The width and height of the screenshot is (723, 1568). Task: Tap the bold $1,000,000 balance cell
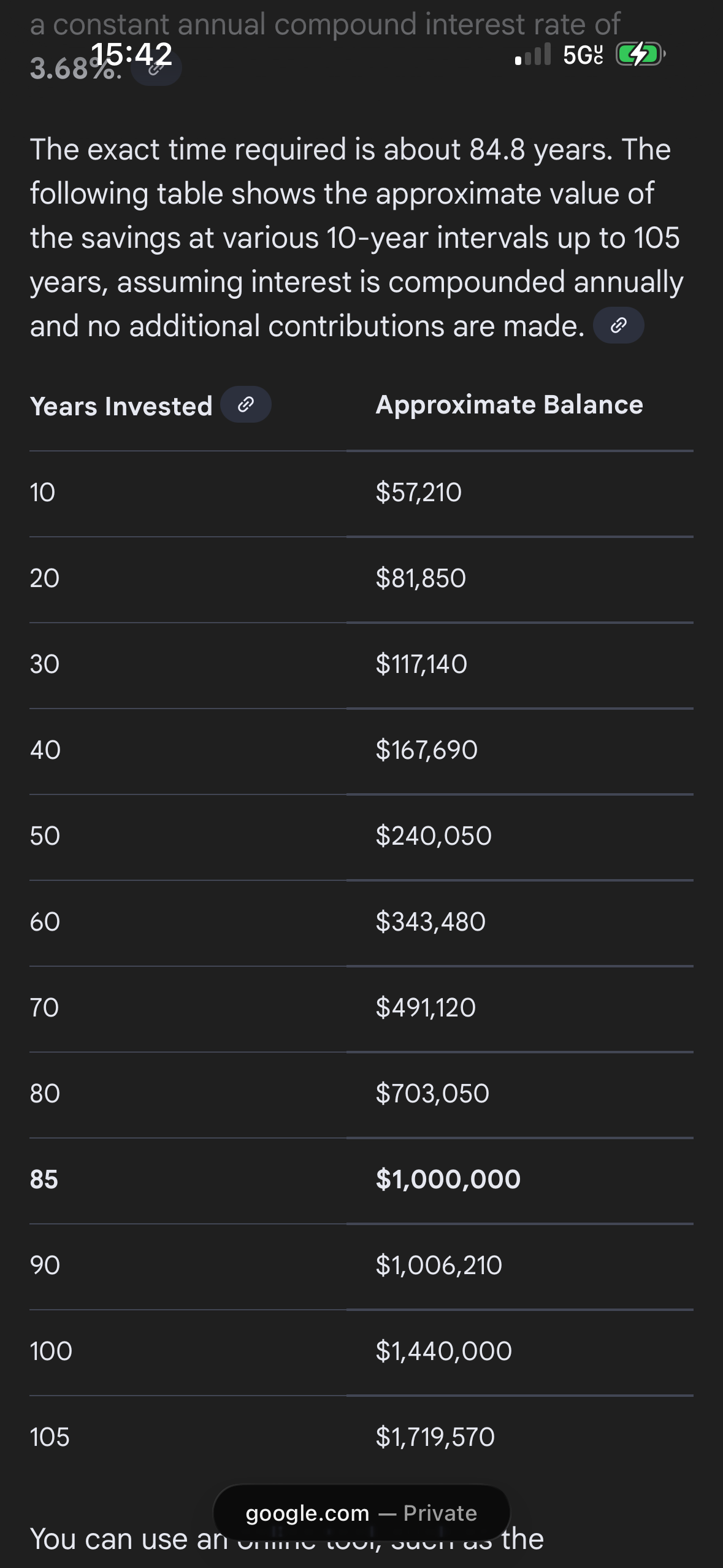pos(448,1179)
